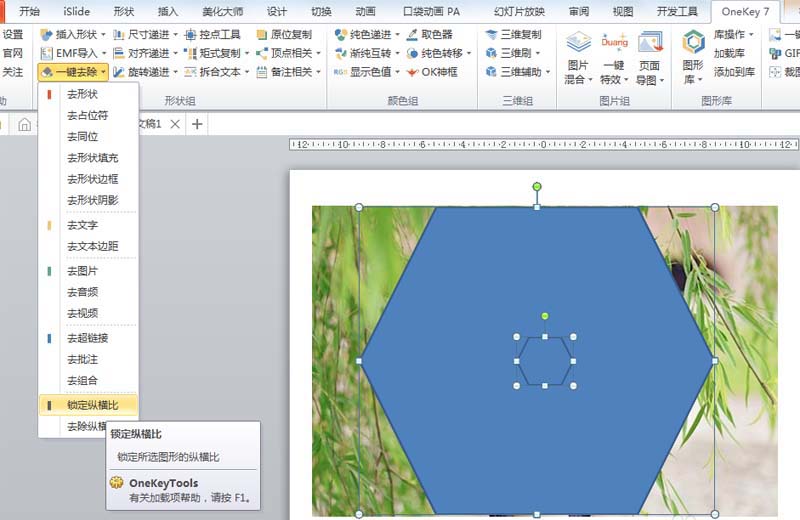
Task: Click the 关注 button
Action: coord(13,72)
